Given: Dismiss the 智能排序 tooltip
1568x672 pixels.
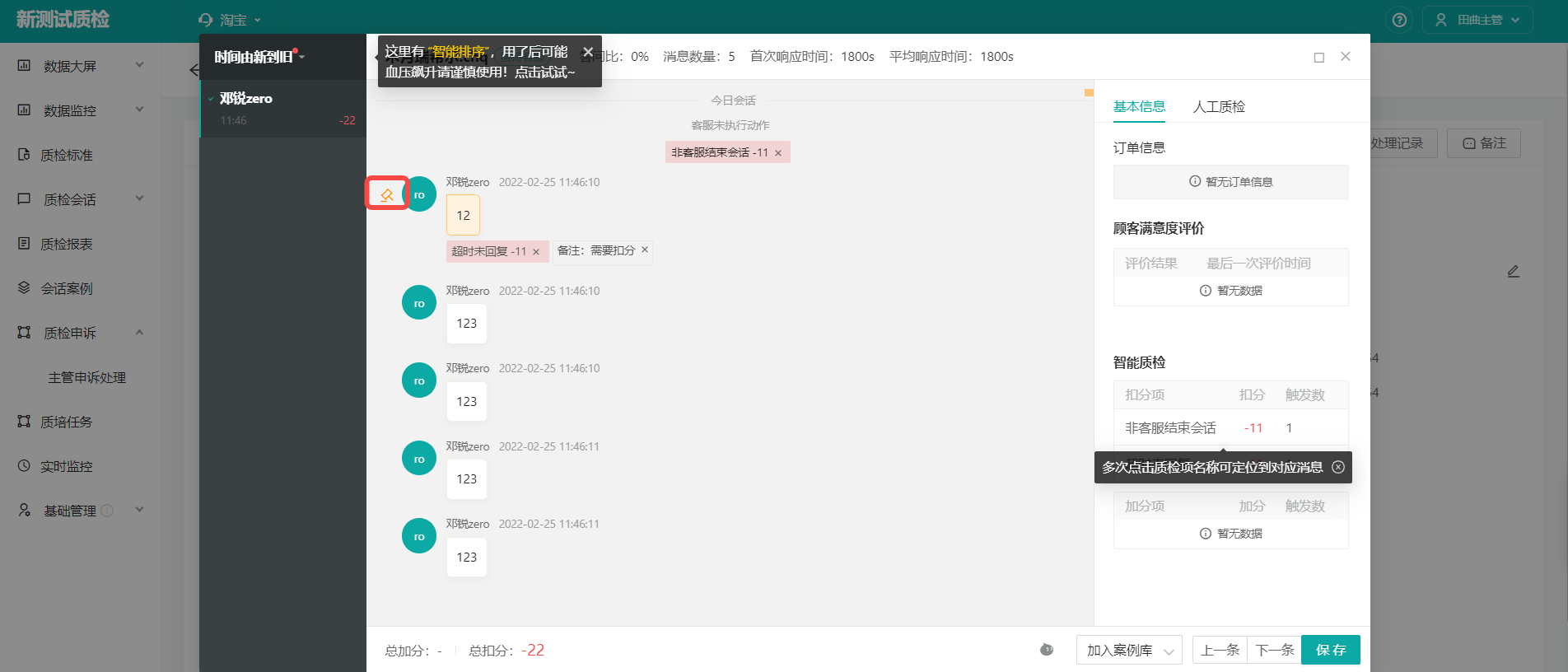Looking at the screenshot, I should (x=588, y=52).
